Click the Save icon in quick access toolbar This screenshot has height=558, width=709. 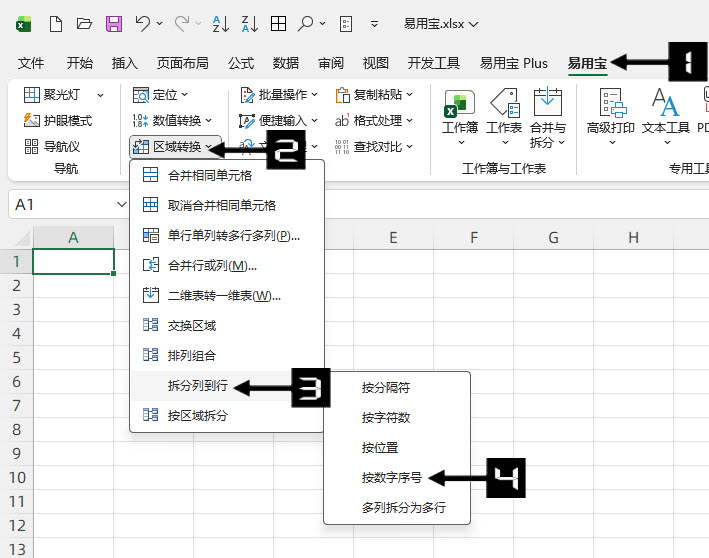[x=114, y=23]
